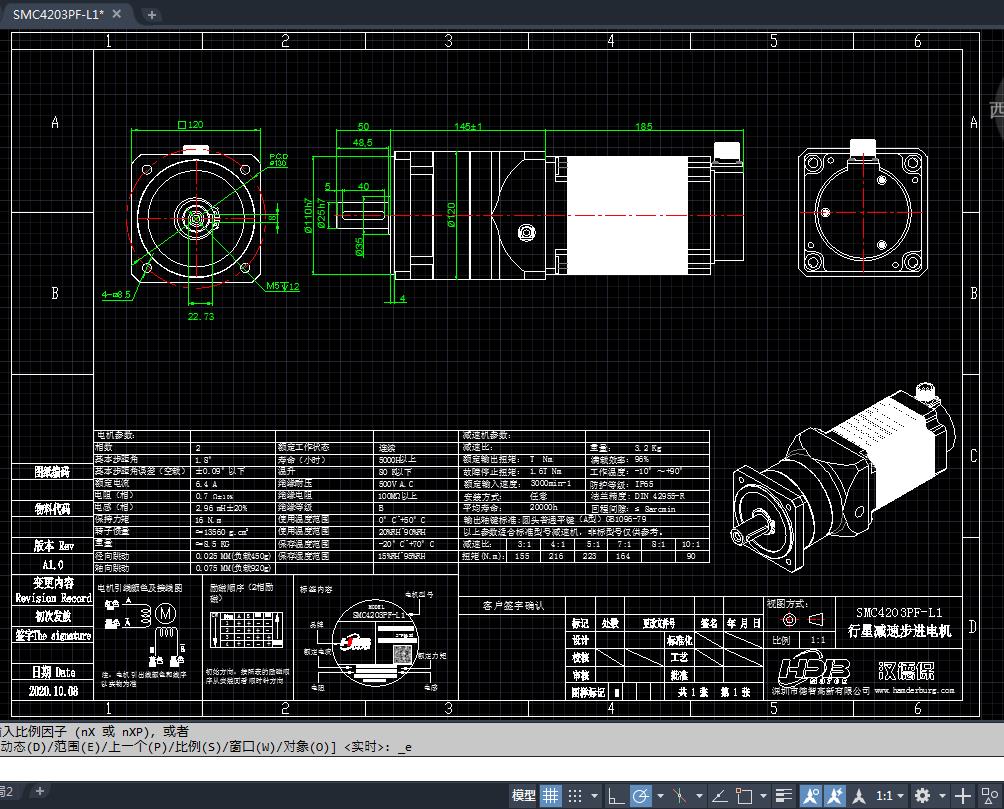This screenshot has height=809, width=1004.
Task: Click the lineweight display icon
Action: [782, 796]
